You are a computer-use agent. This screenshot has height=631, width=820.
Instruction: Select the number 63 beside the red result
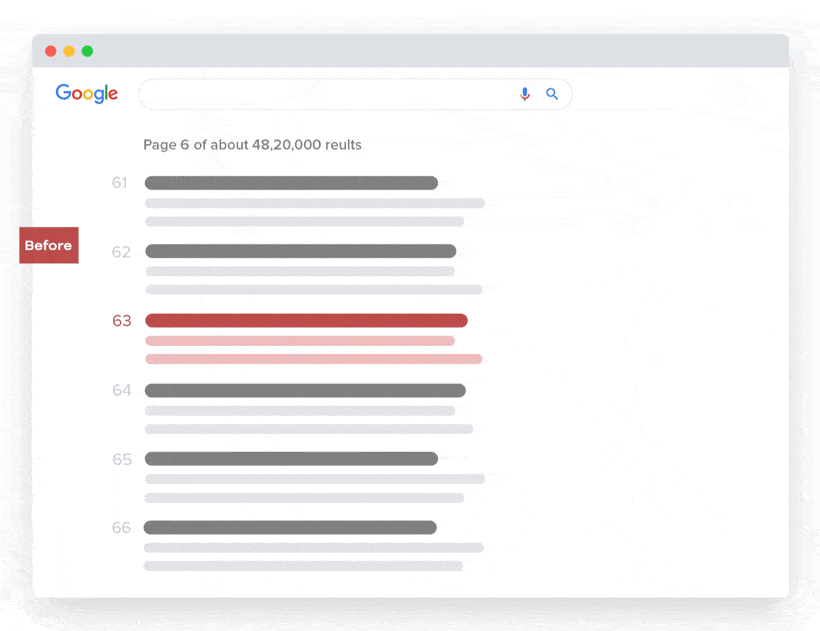point(121,320)
